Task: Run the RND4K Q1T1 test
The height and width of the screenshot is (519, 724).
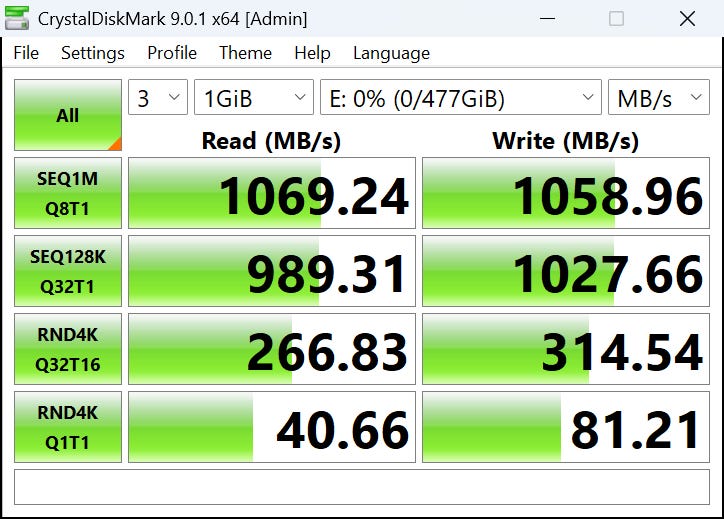Action: 68,427
